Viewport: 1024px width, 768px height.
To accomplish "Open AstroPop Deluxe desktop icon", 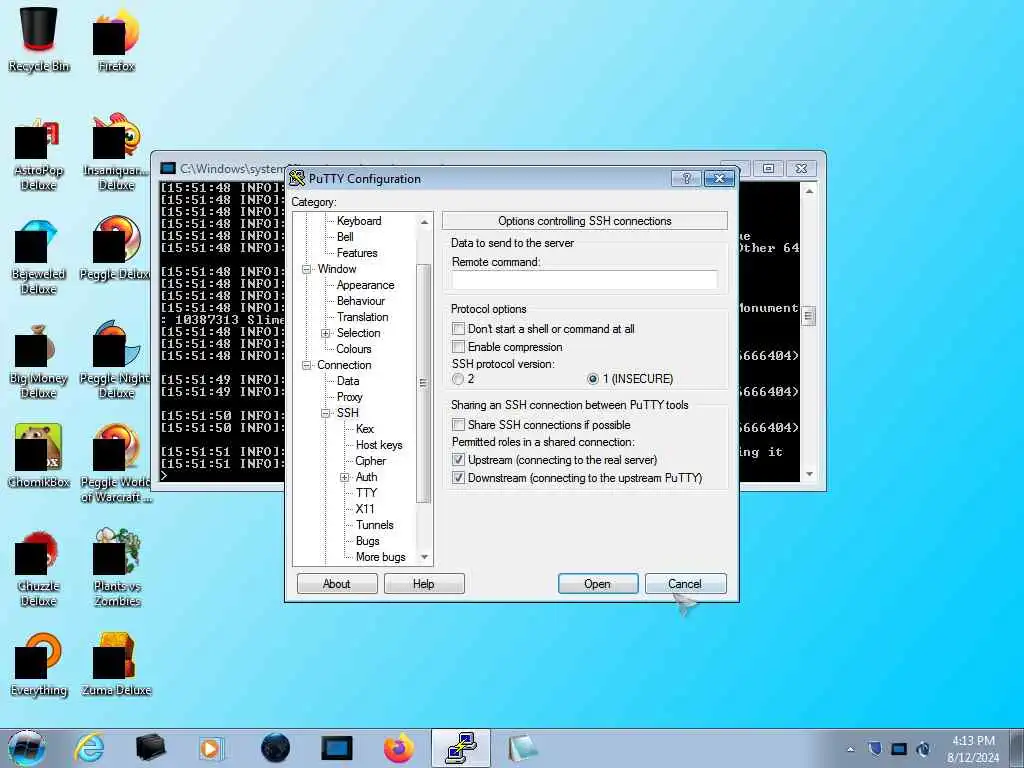I will [x=39, y=155].
